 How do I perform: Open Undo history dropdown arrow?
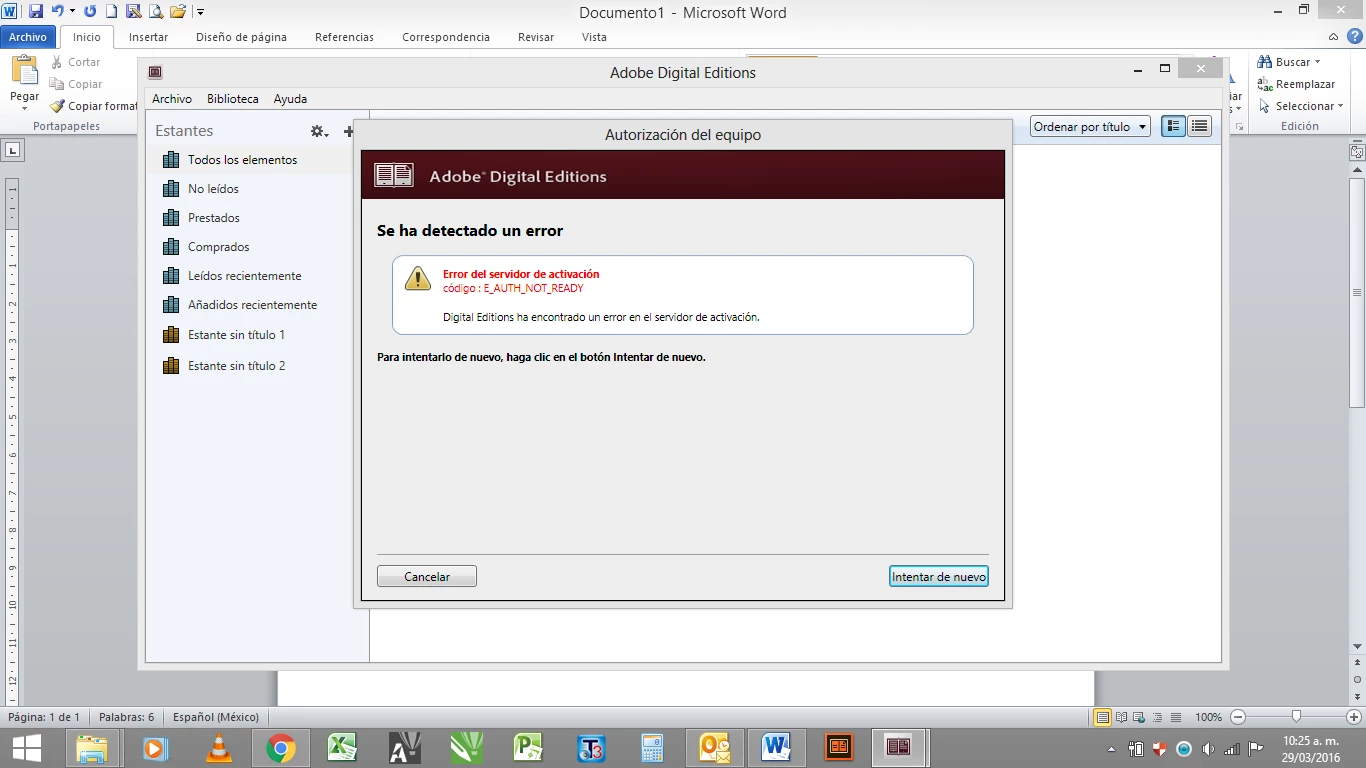coord(72,12)
